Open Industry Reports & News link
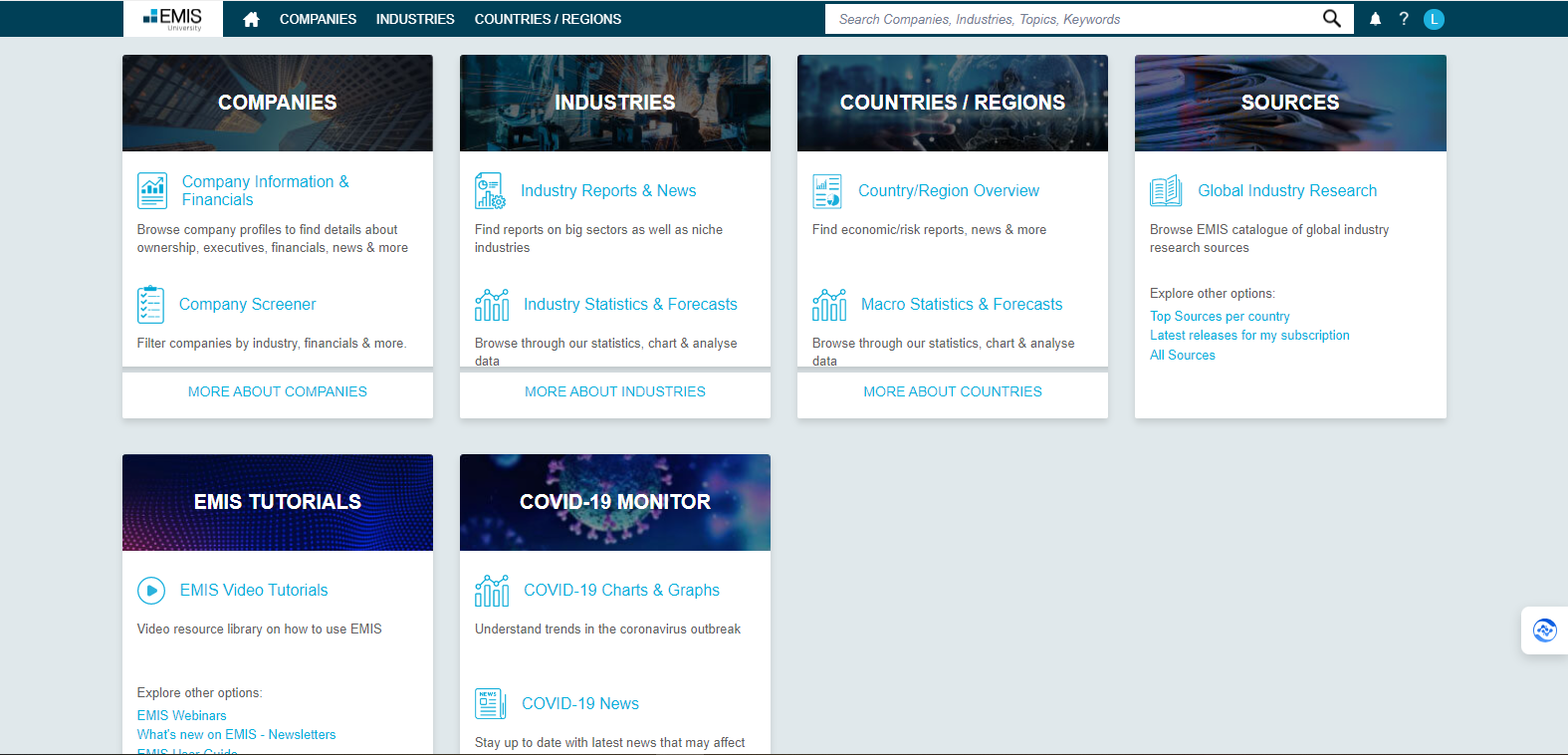 point(608,191)
